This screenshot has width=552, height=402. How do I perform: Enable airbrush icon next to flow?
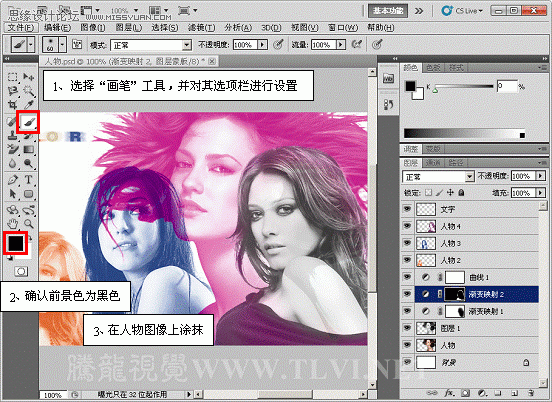[357, 44]
